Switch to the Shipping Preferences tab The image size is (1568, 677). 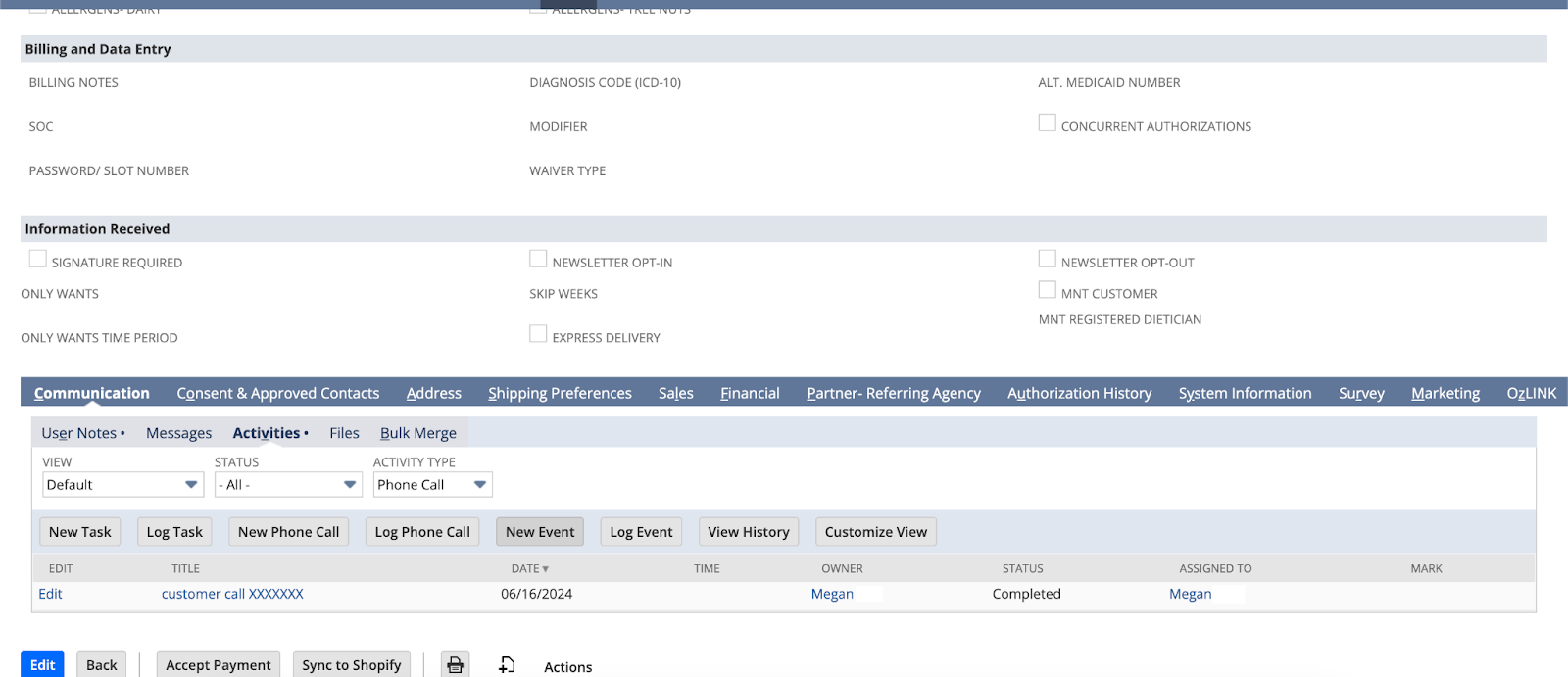coord(560,393)
